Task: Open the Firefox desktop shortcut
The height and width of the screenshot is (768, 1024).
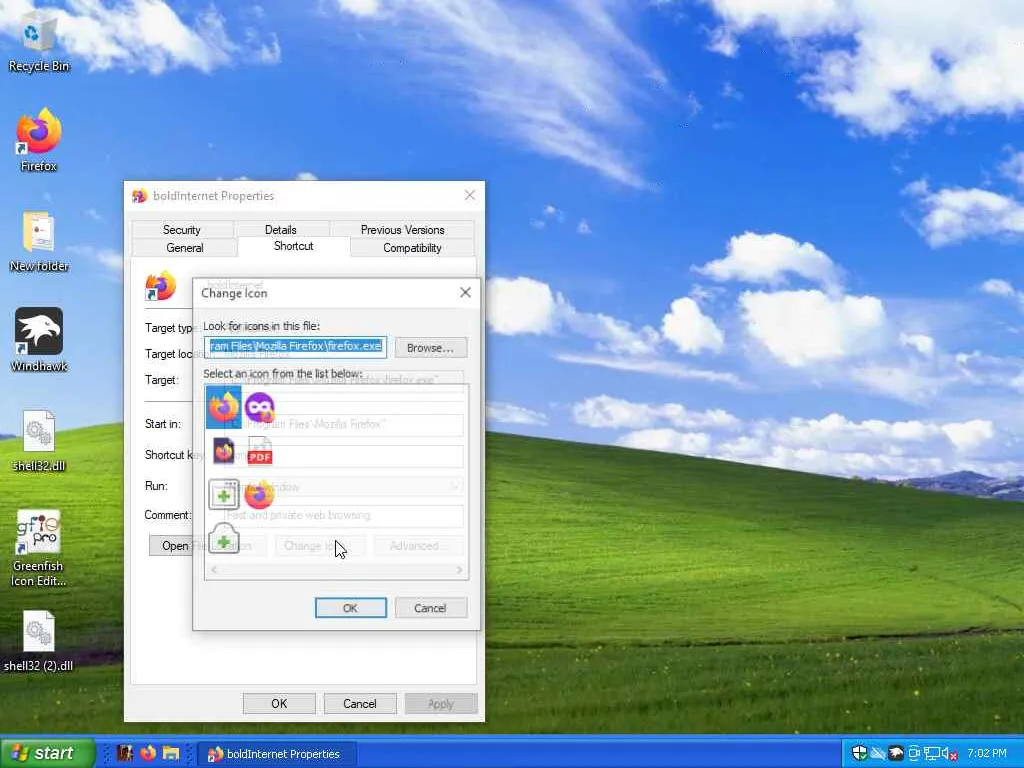Action: click(x=39, y=140)
